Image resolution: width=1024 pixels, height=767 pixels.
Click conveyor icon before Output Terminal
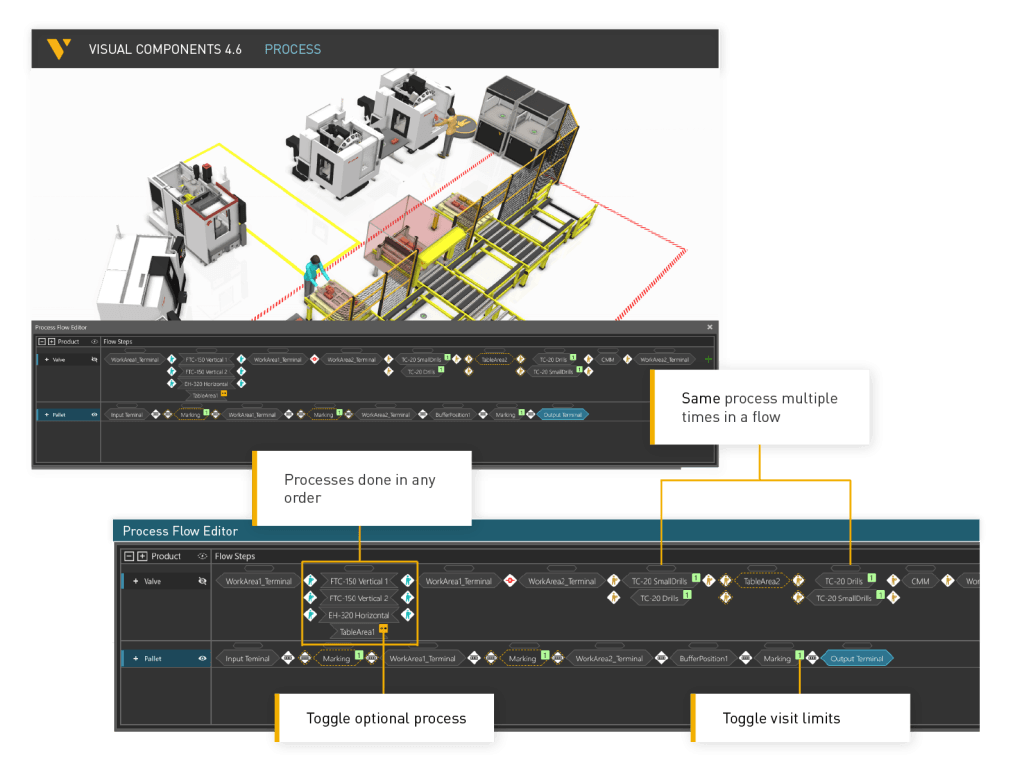click(x=812, y=659)
